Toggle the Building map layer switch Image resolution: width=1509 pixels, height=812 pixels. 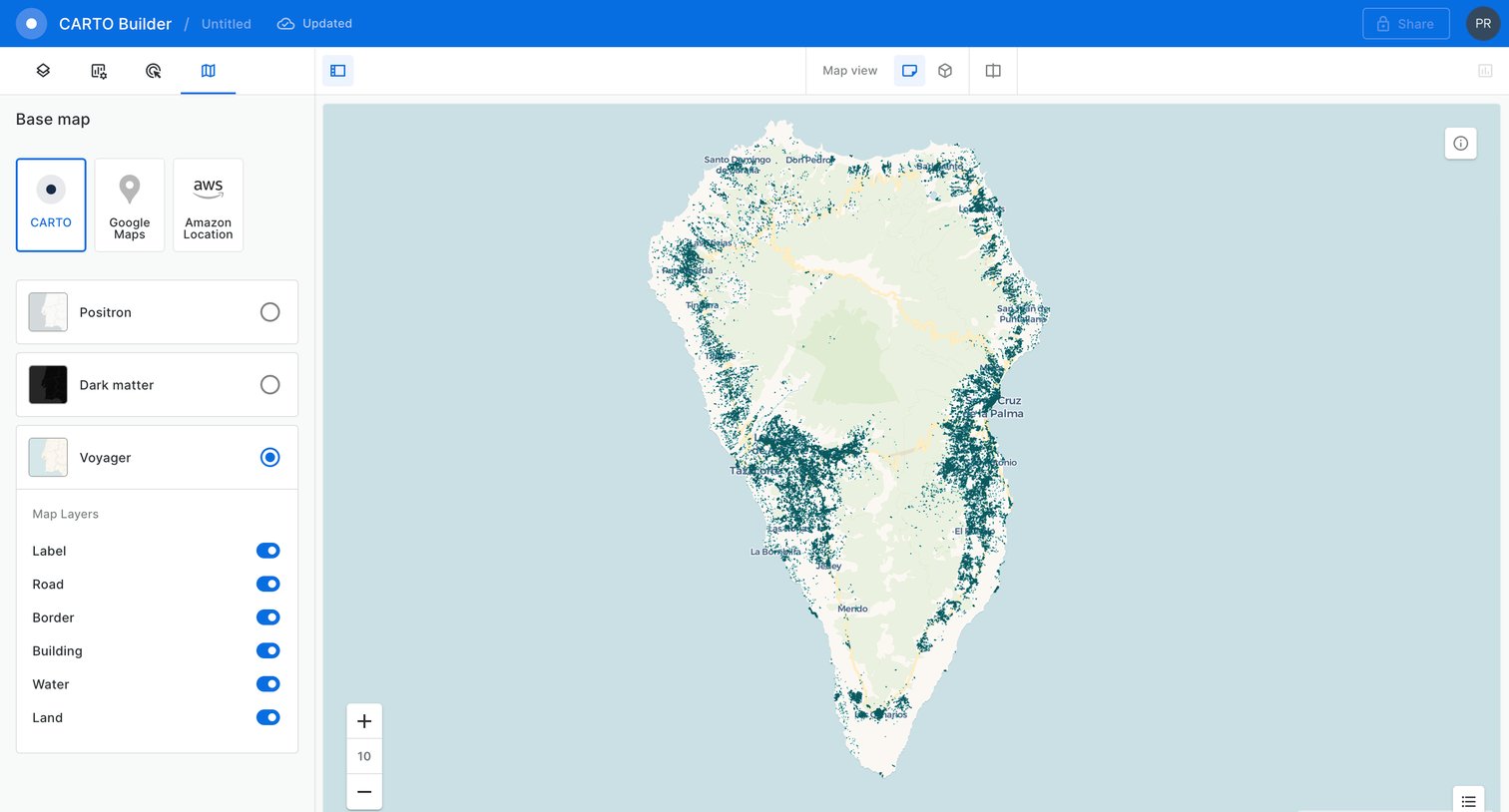(267, 650)
